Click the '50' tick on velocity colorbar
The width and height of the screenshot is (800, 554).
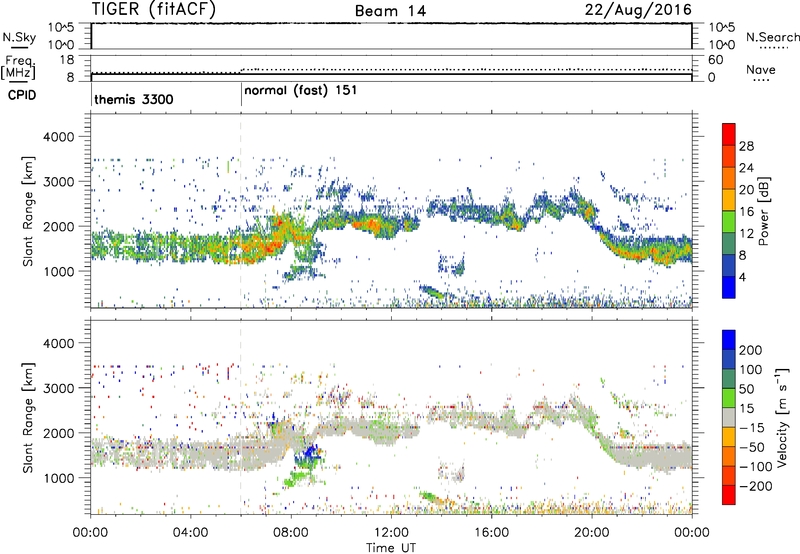click(746, 389)
